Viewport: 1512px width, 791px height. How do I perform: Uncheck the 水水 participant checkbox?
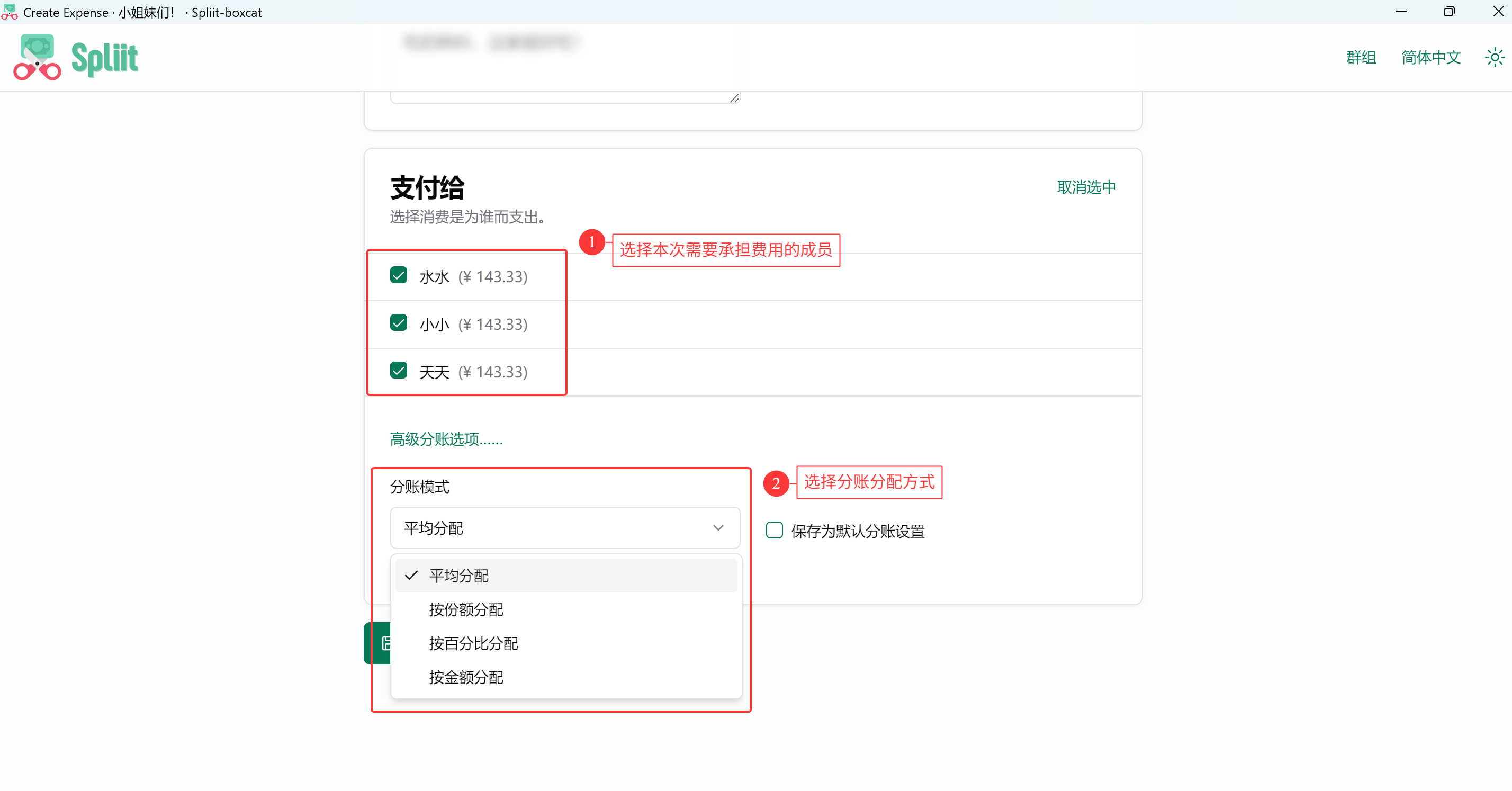399,275
